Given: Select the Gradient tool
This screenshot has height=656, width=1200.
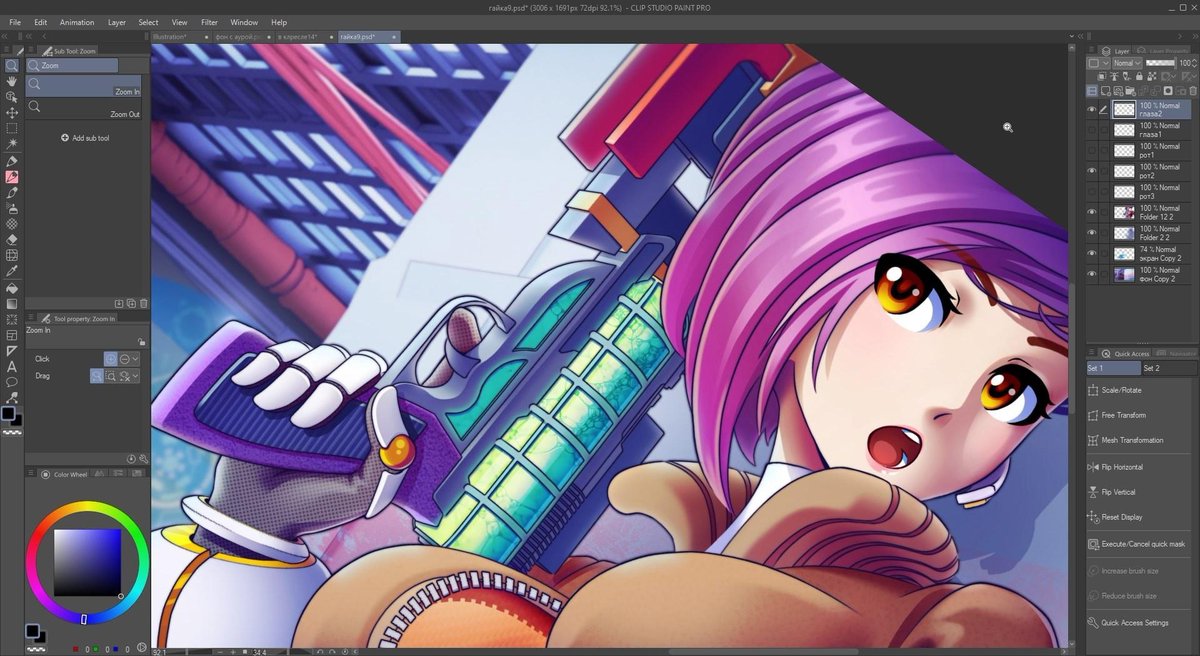Looking at the screenshot, I should point(12,304).
